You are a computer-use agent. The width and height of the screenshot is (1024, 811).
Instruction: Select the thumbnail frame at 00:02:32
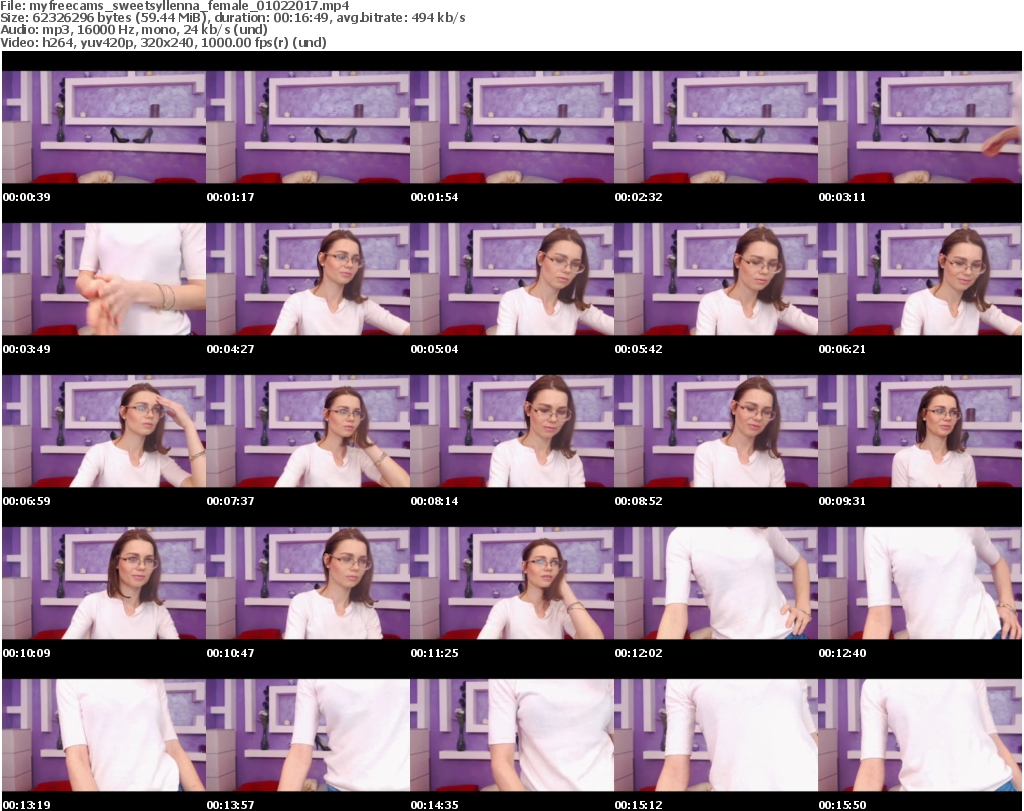pyautogui.click(x=716, y=127)
